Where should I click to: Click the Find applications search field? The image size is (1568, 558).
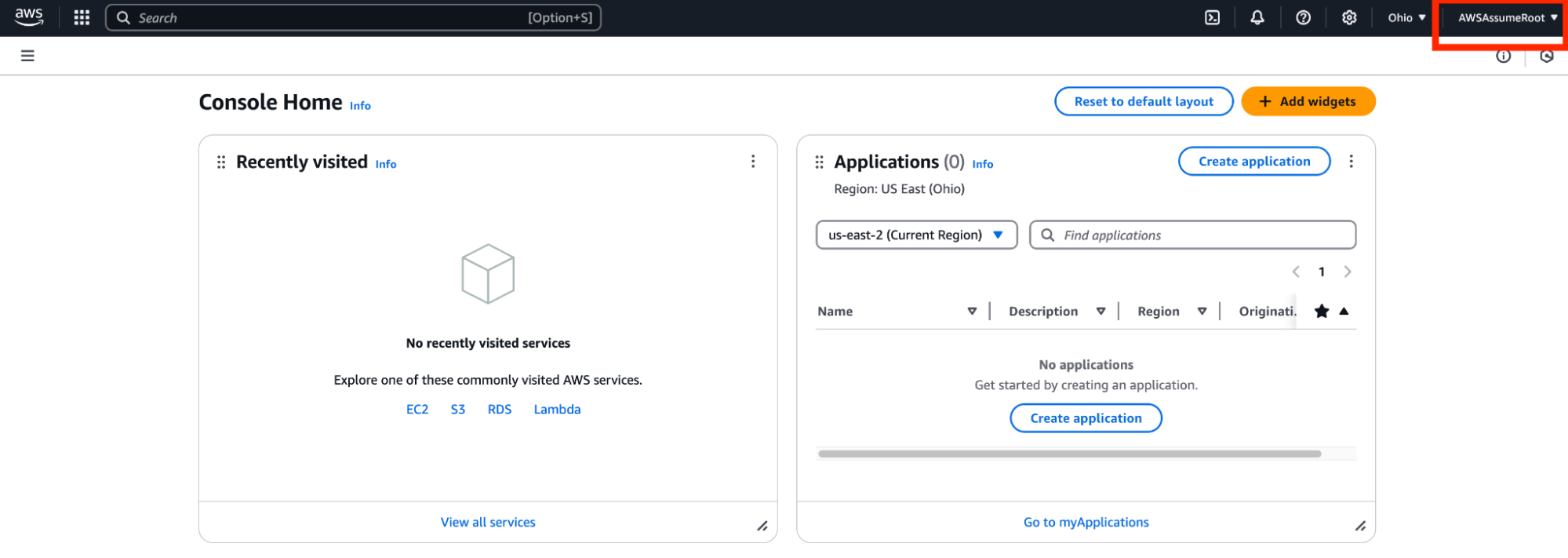(x=1200, y=235)
